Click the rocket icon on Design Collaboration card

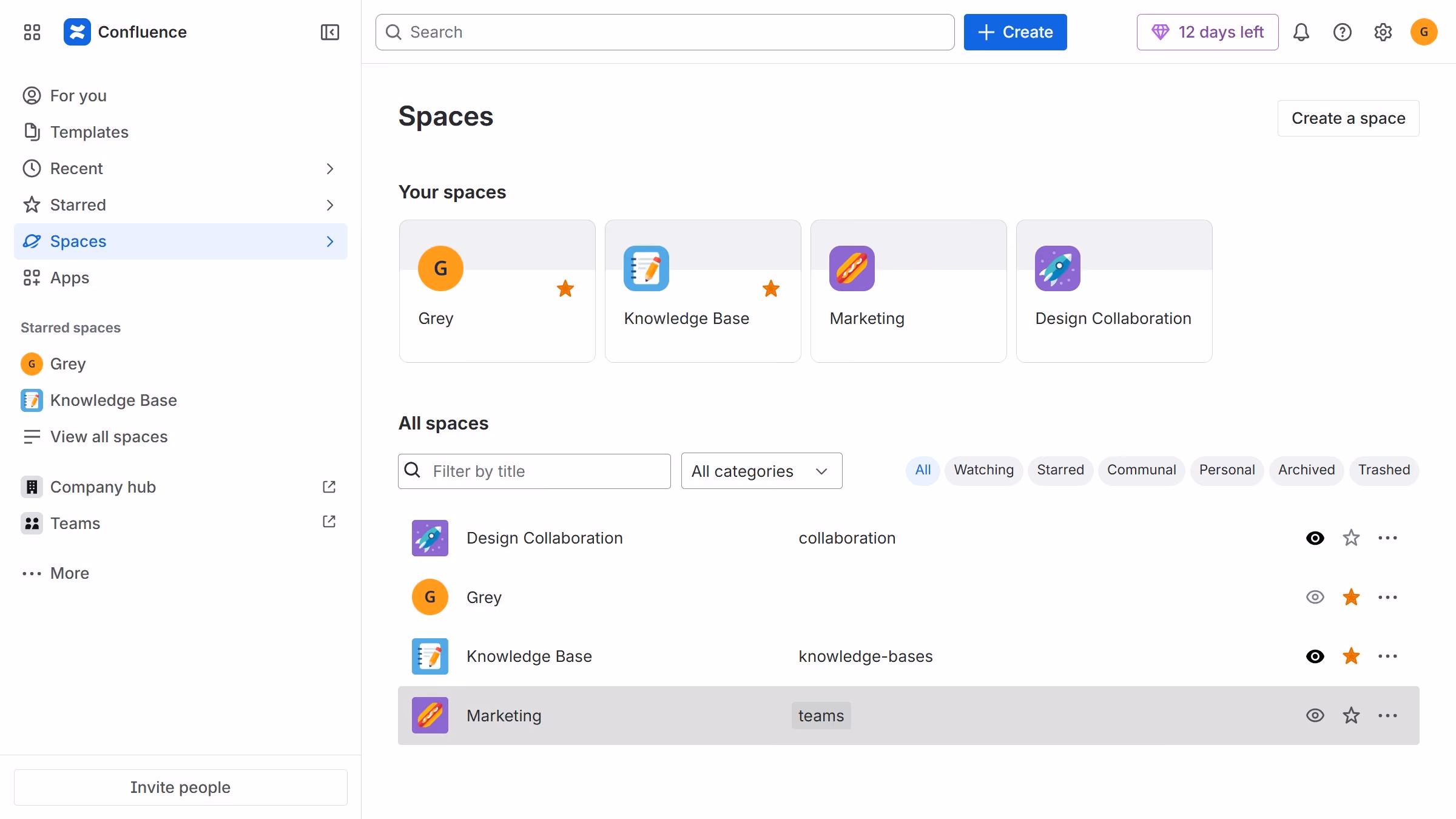pyautogui.click(x=1057, y=268)
